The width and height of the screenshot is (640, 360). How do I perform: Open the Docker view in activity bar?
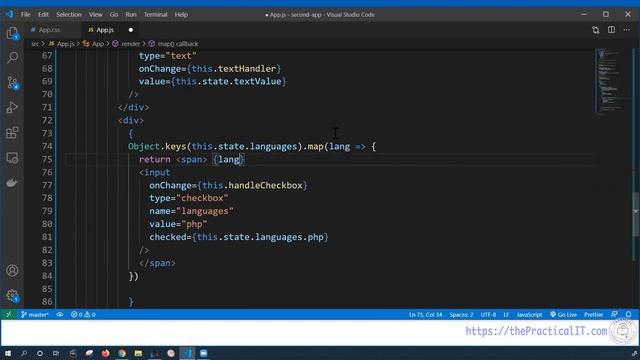point(12,183)
